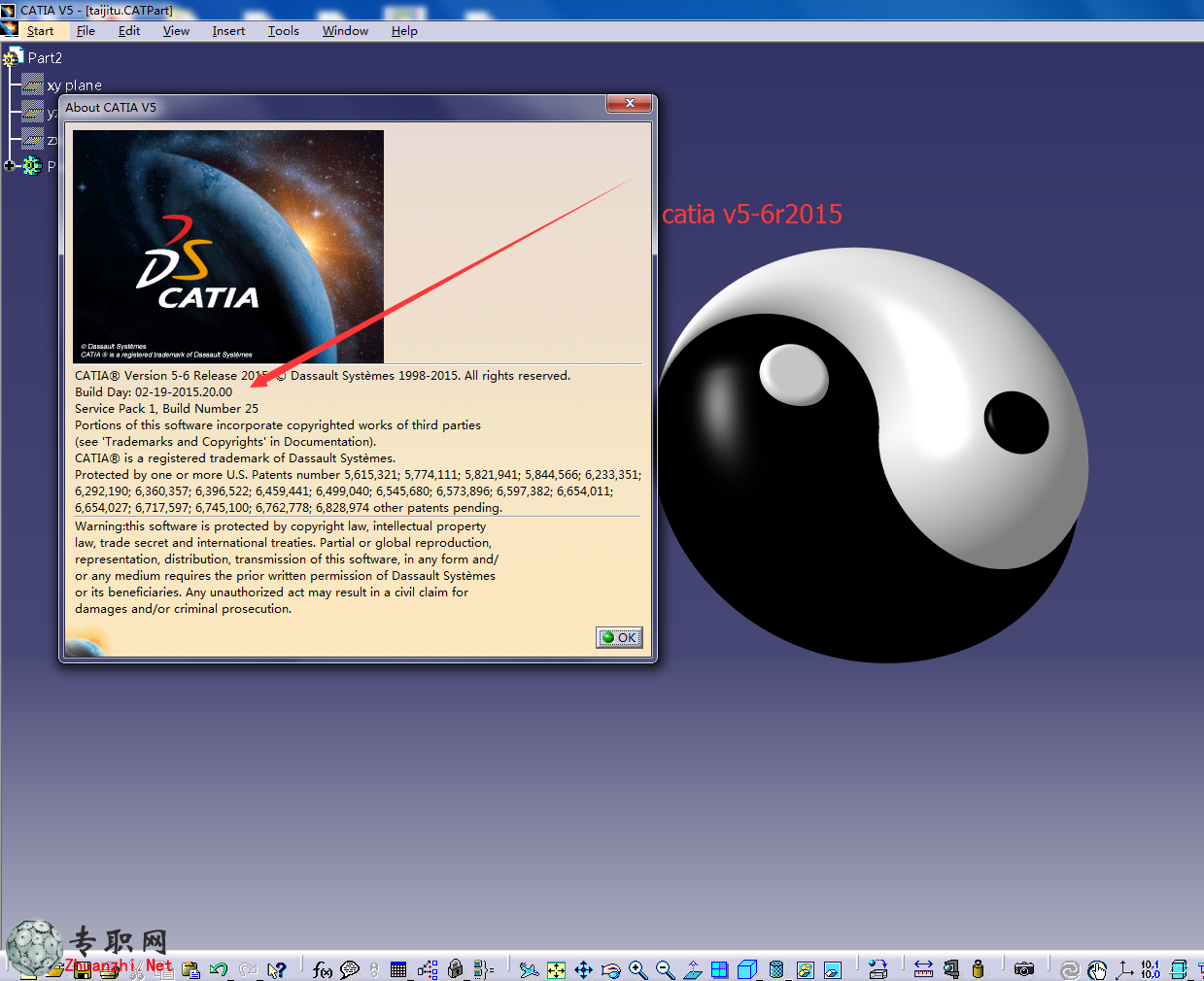Screen dimensions: 1204x981
Task: Open the File menu
Action: (86, 31)
